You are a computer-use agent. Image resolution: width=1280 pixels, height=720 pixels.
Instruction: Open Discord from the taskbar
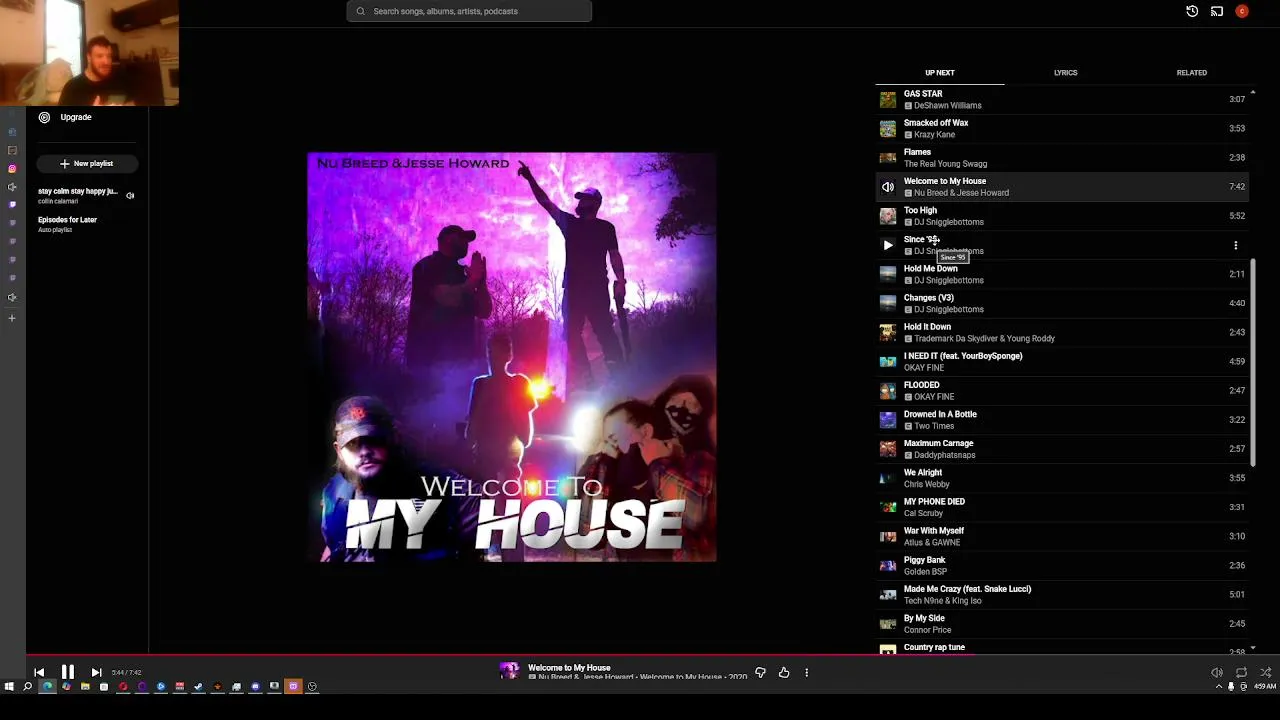coord(255,687)
